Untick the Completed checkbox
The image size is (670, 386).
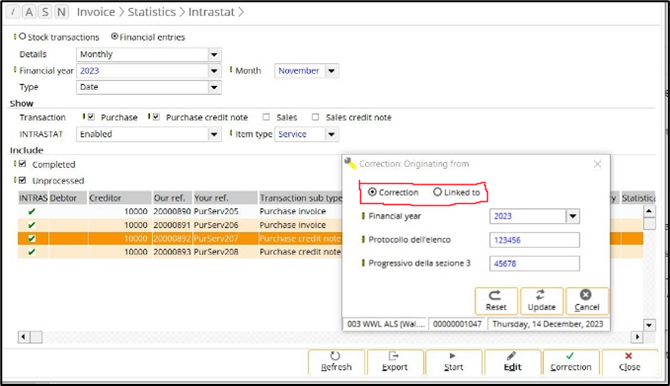coord(23,164)
